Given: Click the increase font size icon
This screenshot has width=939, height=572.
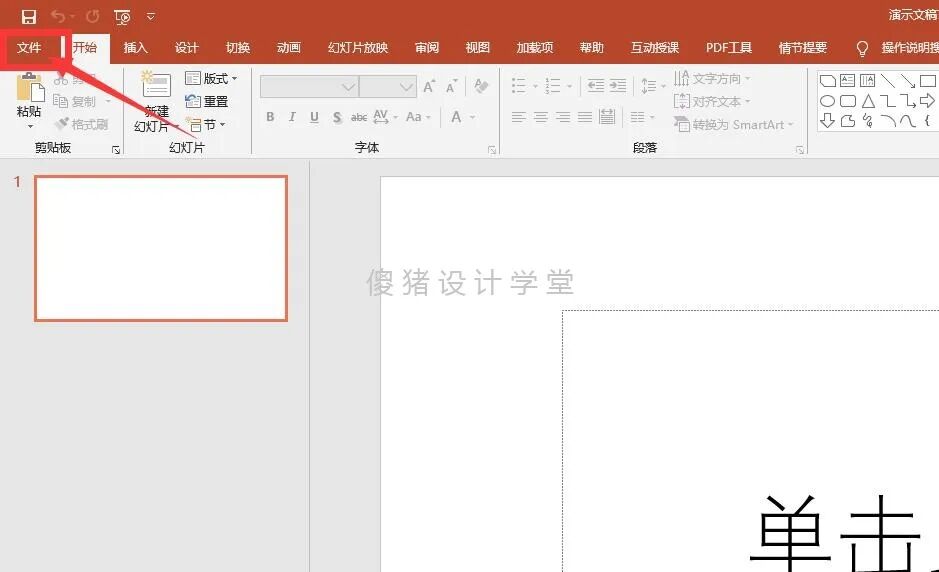Looking at the screenshot, I should pyautogui.click(x=429, y=87).
